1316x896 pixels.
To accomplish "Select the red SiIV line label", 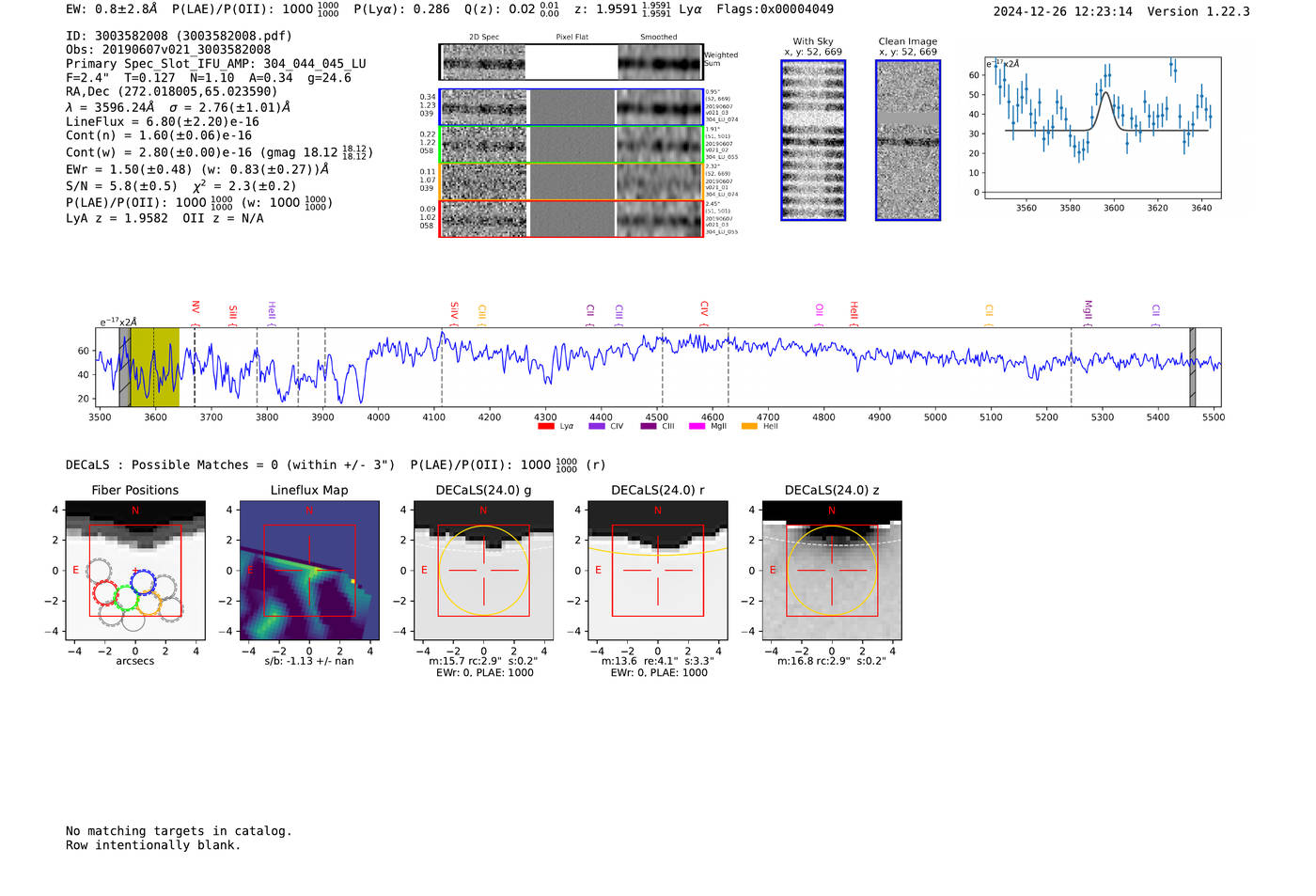I will click(x=454, y=310).
